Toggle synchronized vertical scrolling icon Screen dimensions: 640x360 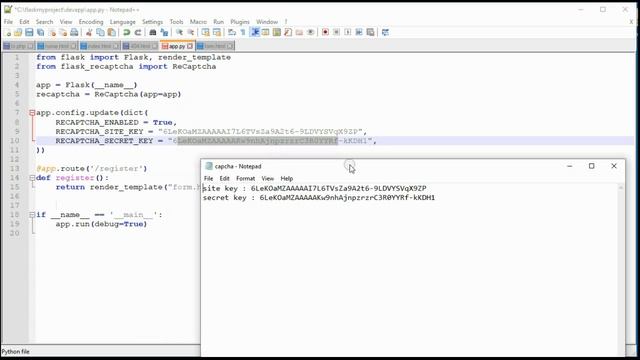205,32
